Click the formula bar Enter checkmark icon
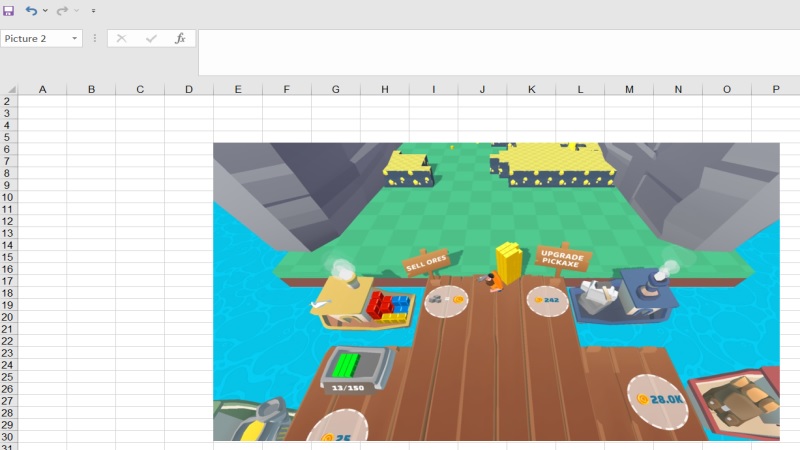Viewport: 800px width, 450px height. click(151, 38)
